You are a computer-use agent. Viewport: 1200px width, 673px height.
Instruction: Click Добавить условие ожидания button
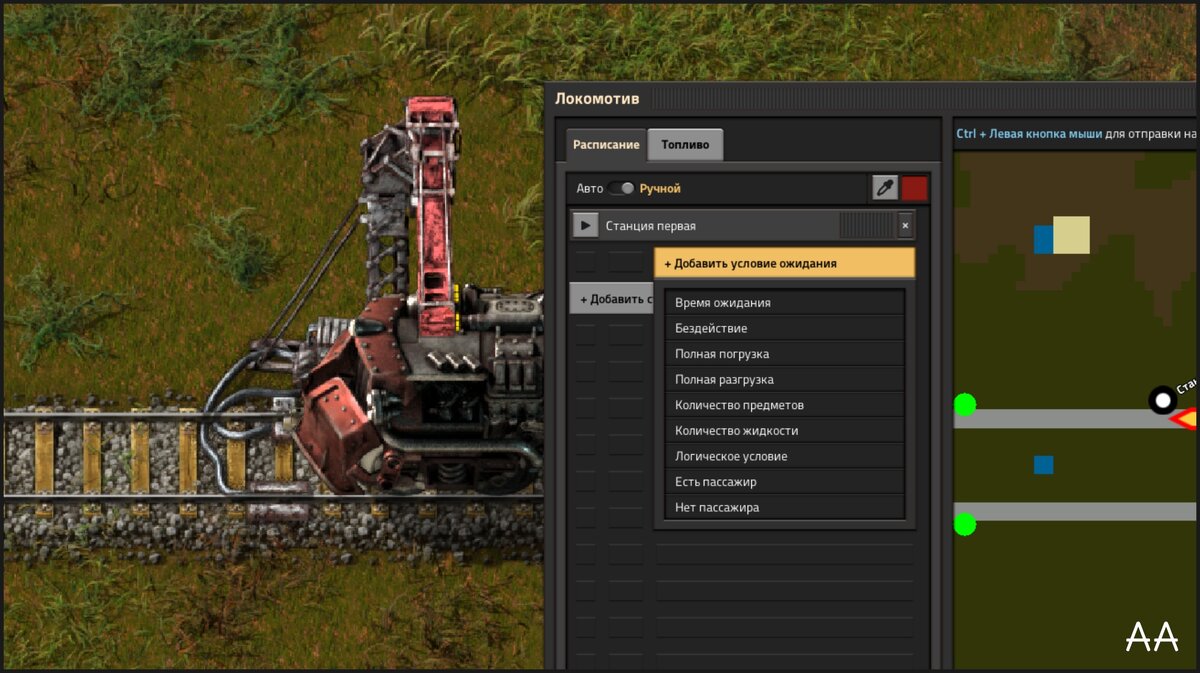tap(785, 263)
